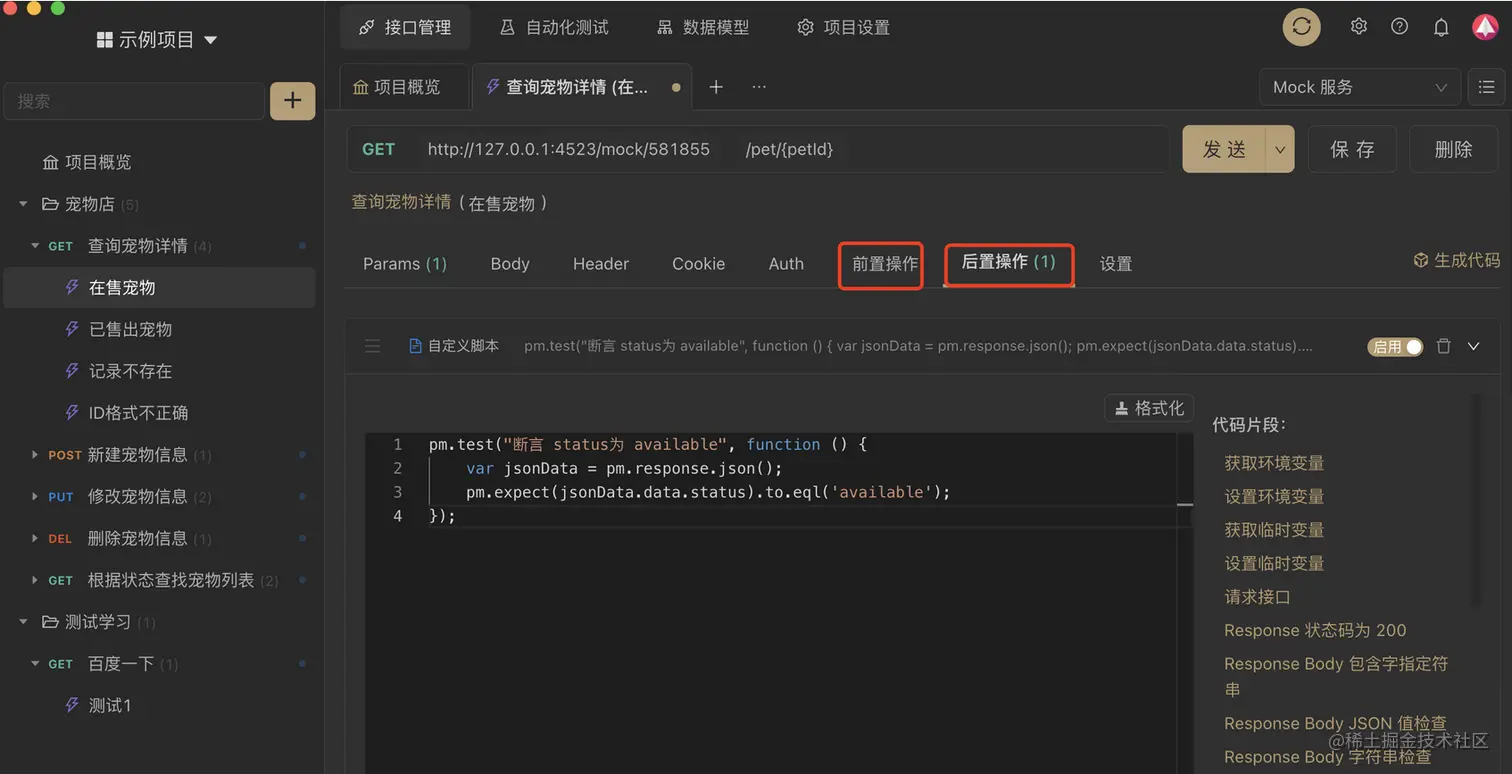The image size is (1512, 774).
Task: Open the hamburger list icon beside Mock 服务
Action: point(1486,87)
